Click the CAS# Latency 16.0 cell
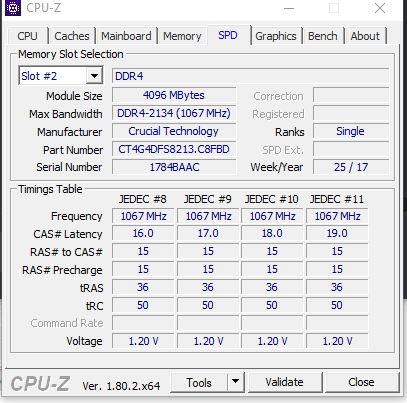This screenshot has height=403, width=407. click(143, 233)
